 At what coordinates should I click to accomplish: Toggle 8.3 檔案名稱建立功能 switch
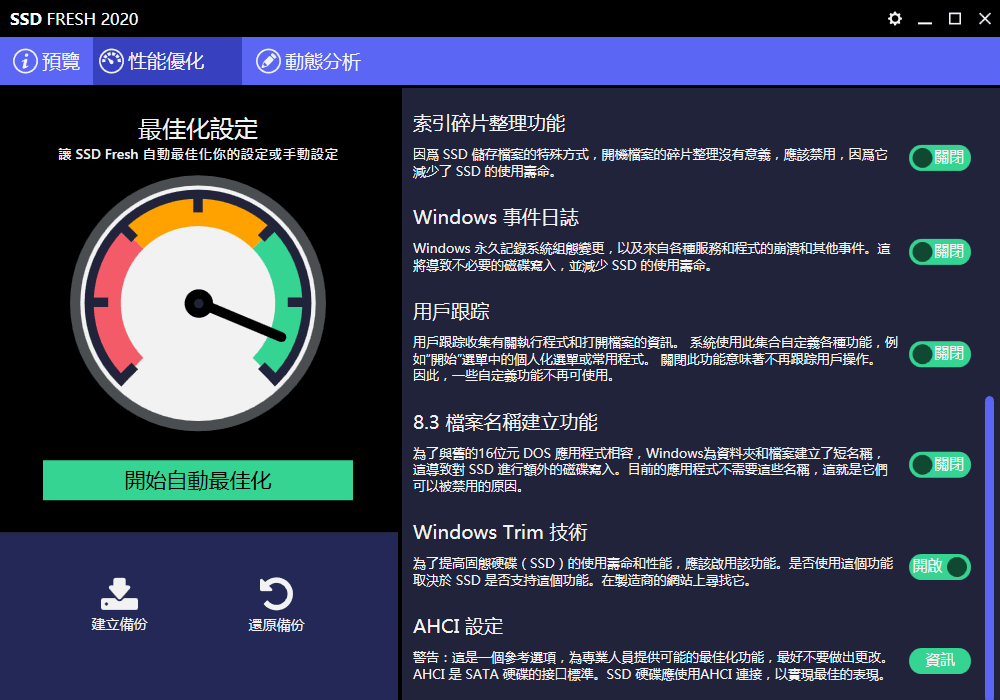tap(939, 465)
